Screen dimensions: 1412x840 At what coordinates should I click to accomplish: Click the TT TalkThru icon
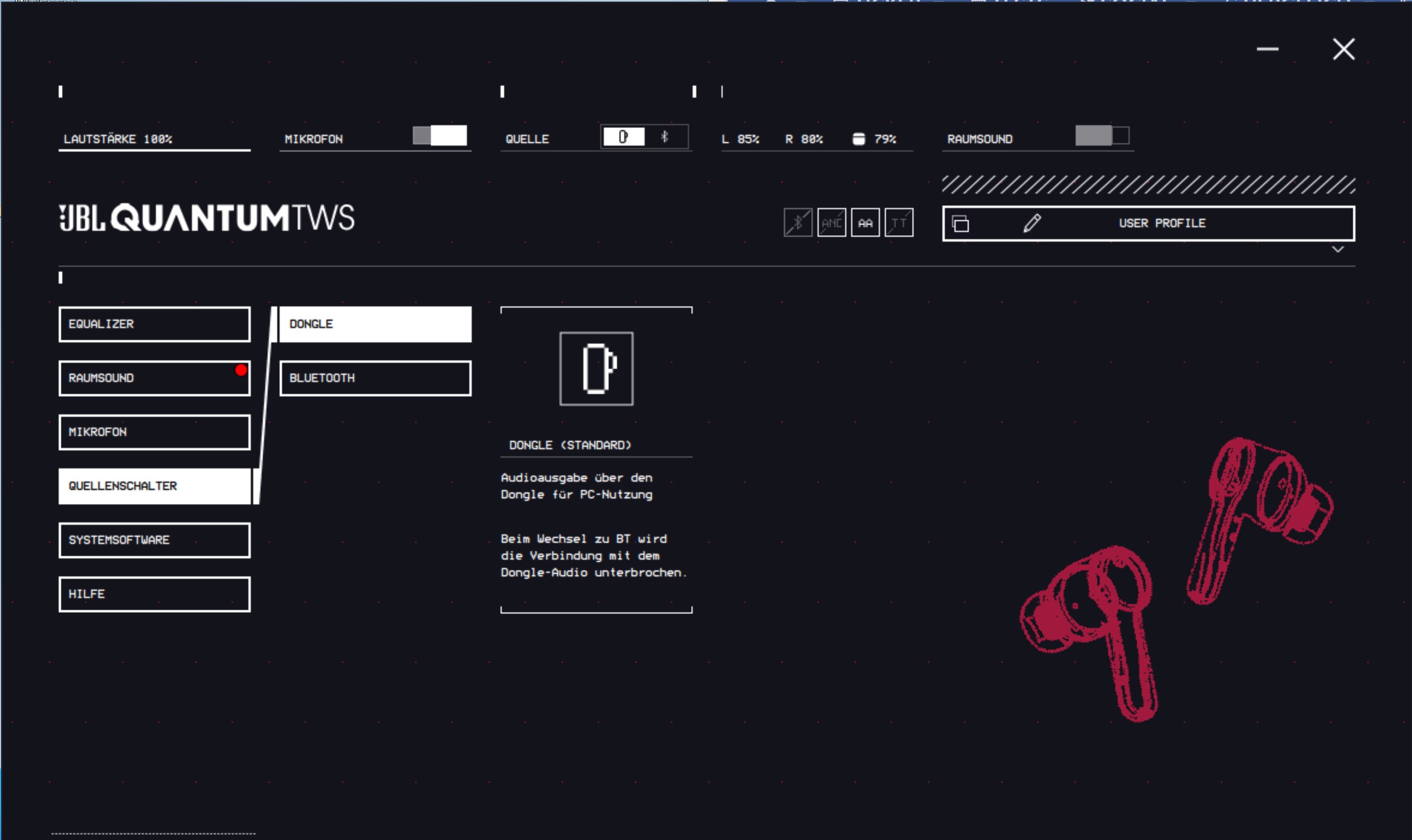899,222
